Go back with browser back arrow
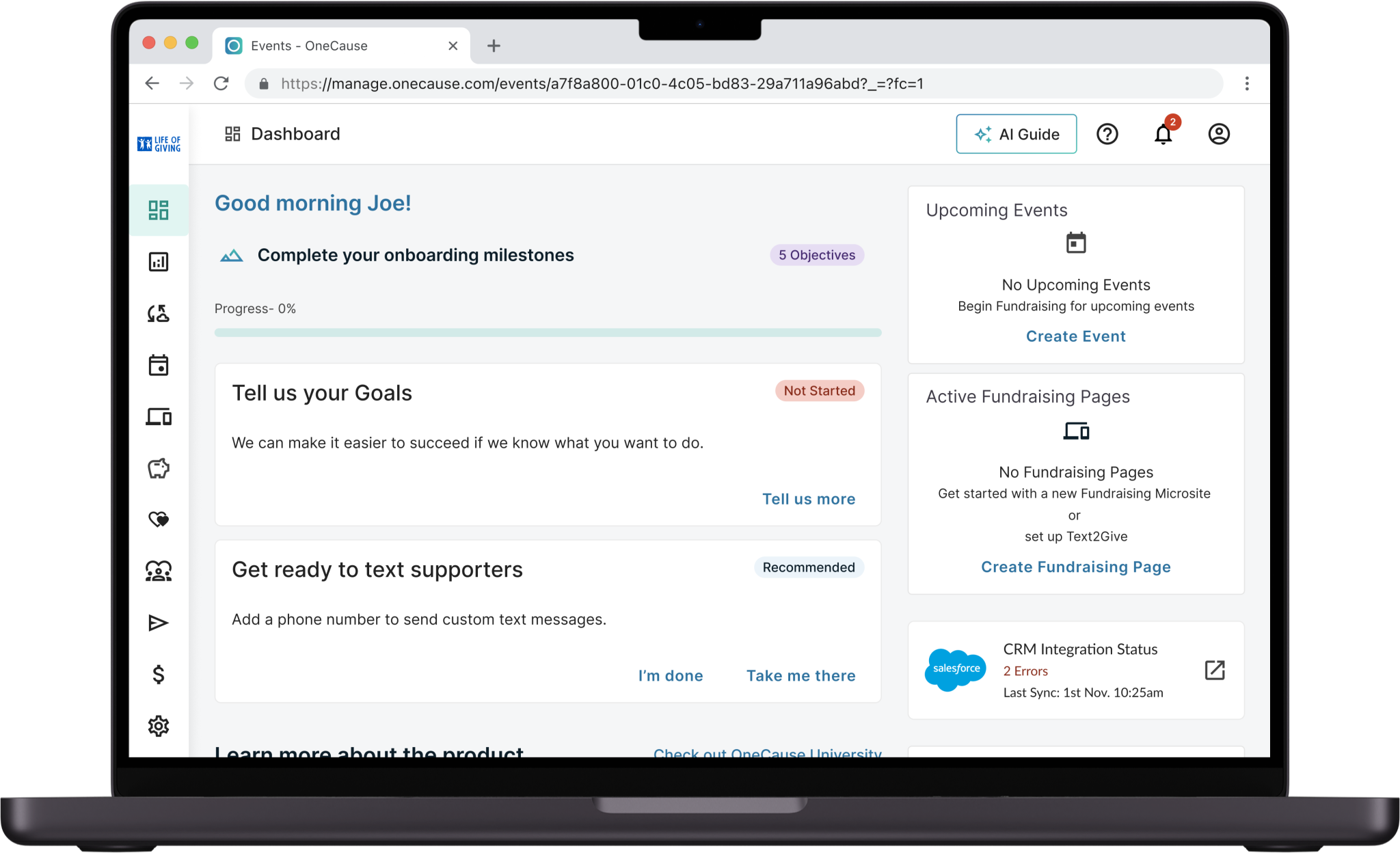Screen dimensions: 1400x853 click(152, 83)
